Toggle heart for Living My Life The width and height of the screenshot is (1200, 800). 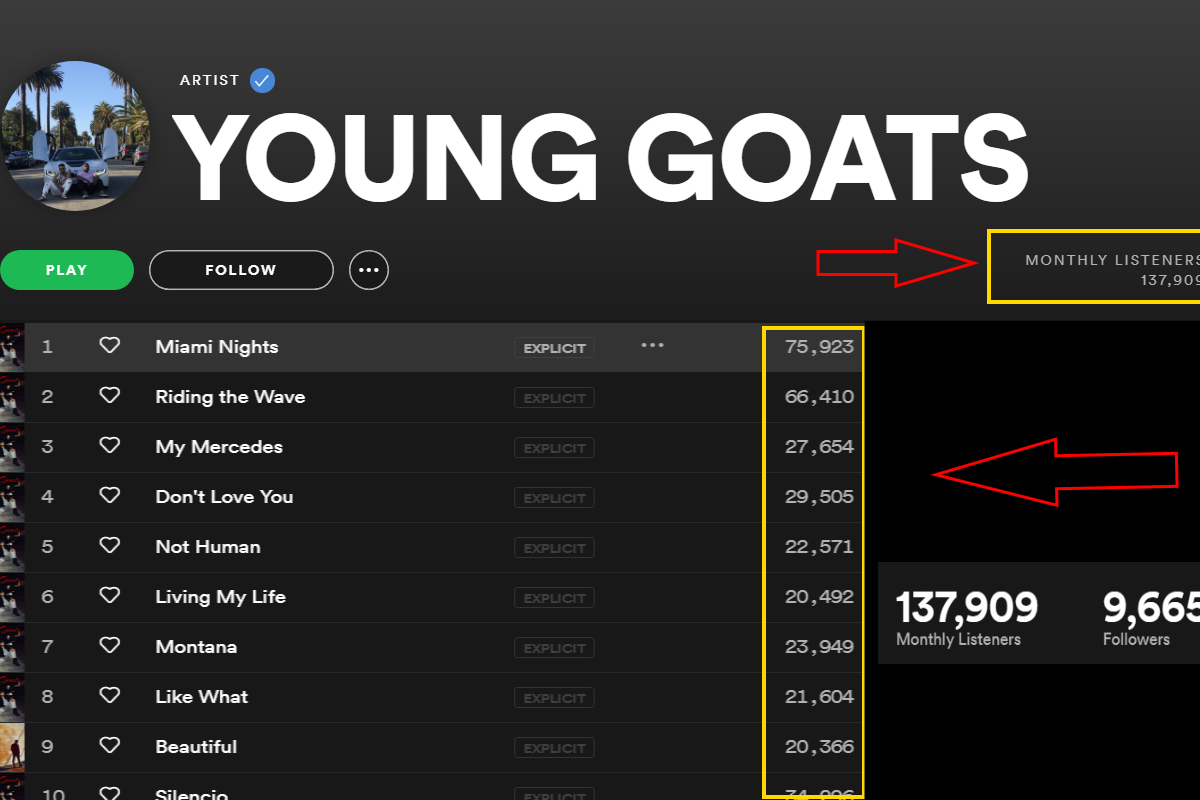109,596
